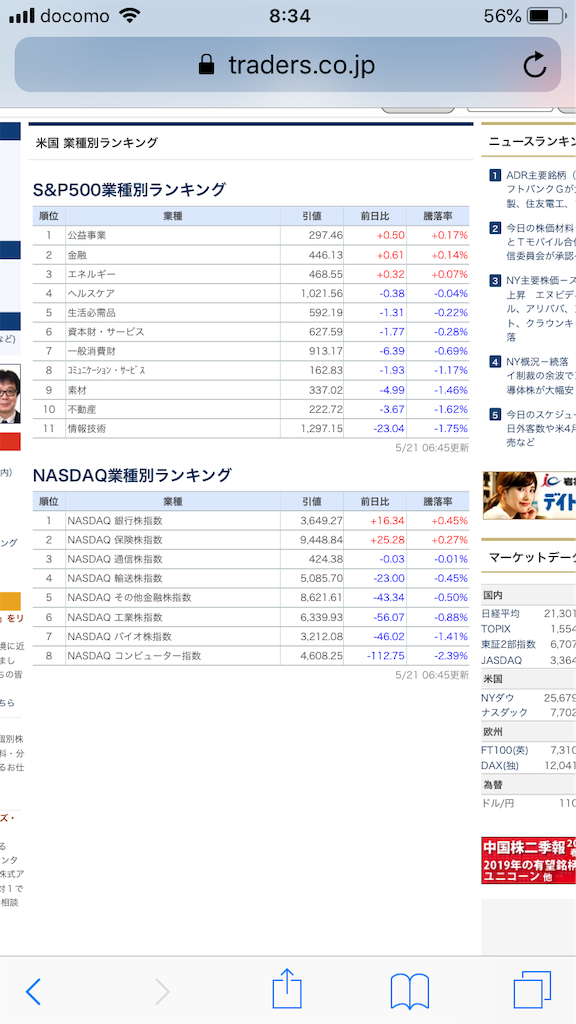The width and height of the screenshot is (576, 1024).
Task: Open the Safari tabs overview icon
Action: 532,990
